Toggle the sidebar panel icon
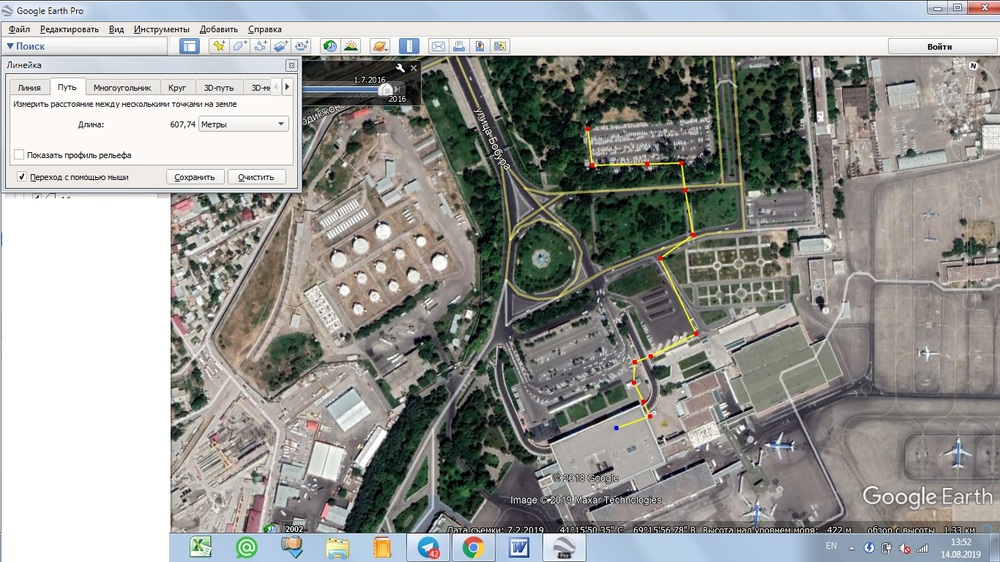The height and width of the screenshot is (562, 1000). pos(189,46)
